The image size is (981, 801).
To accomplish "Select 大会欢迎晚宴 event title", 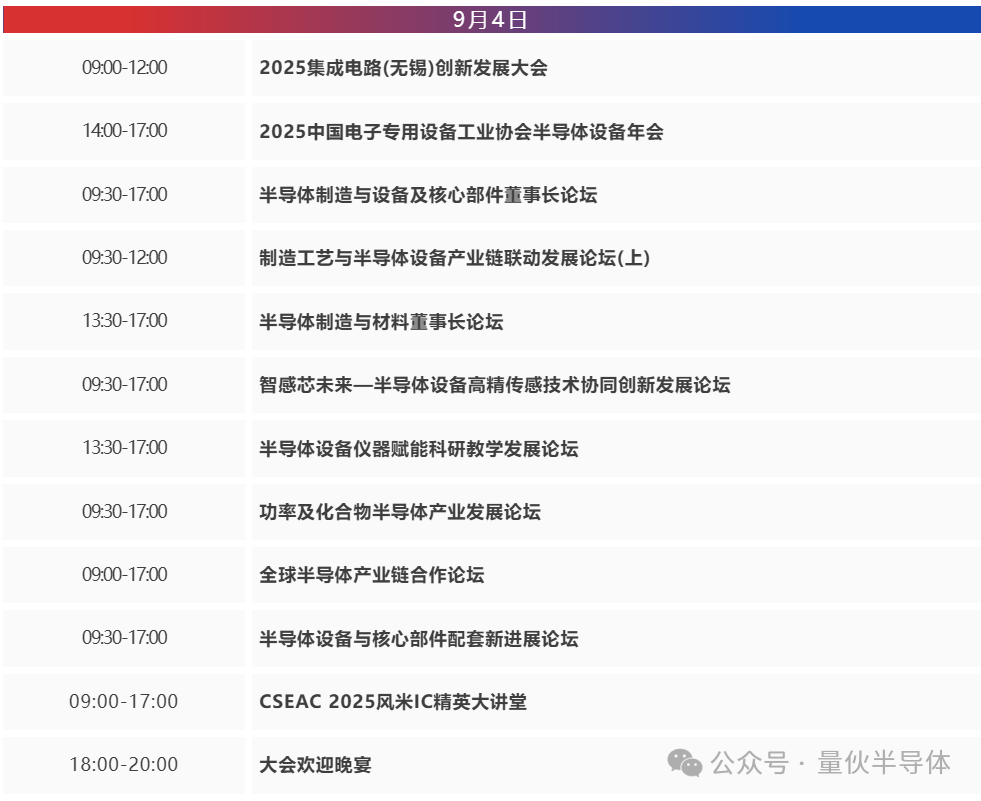I will [x=315, y=765].
